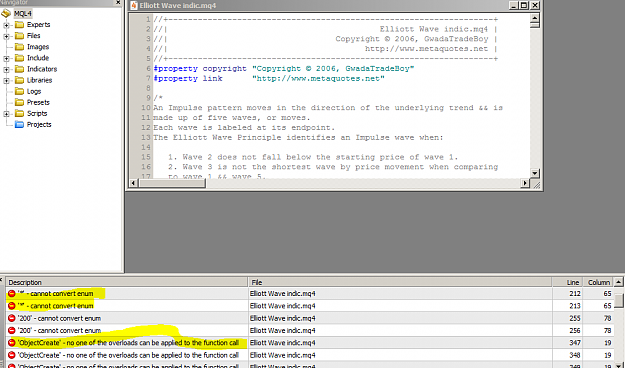Screen dimensions: 625x368
Task: Click the Description column header
Action: [x=127, y=282]
